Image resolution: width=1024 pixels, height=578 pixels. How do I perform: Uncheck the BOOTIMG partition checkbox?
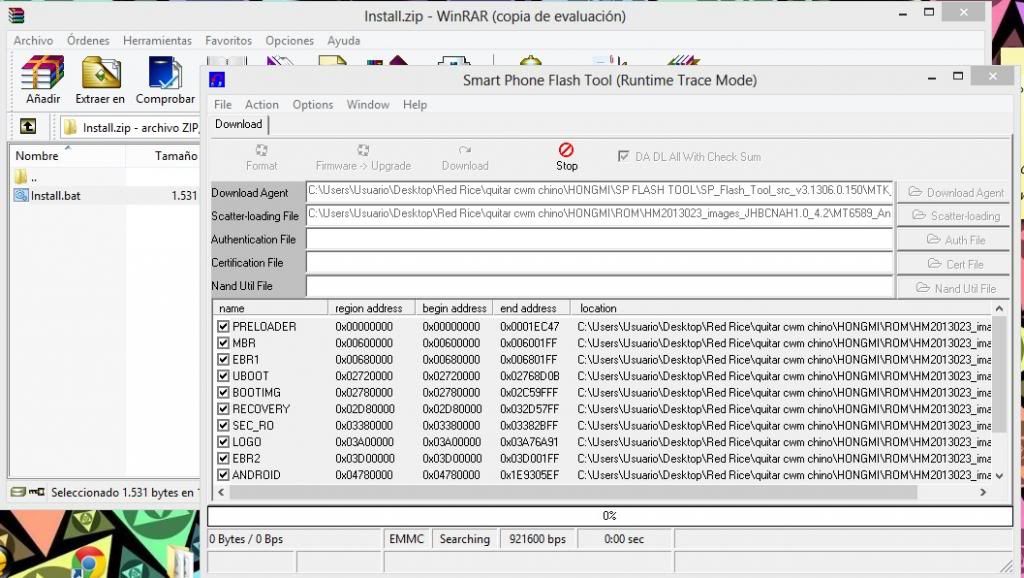[223, 393]
